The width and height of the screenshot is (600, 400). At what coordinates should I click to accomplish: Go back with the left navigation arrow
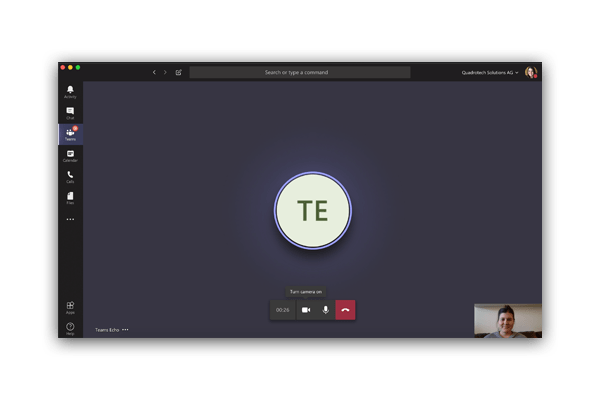tap(154, 72)
